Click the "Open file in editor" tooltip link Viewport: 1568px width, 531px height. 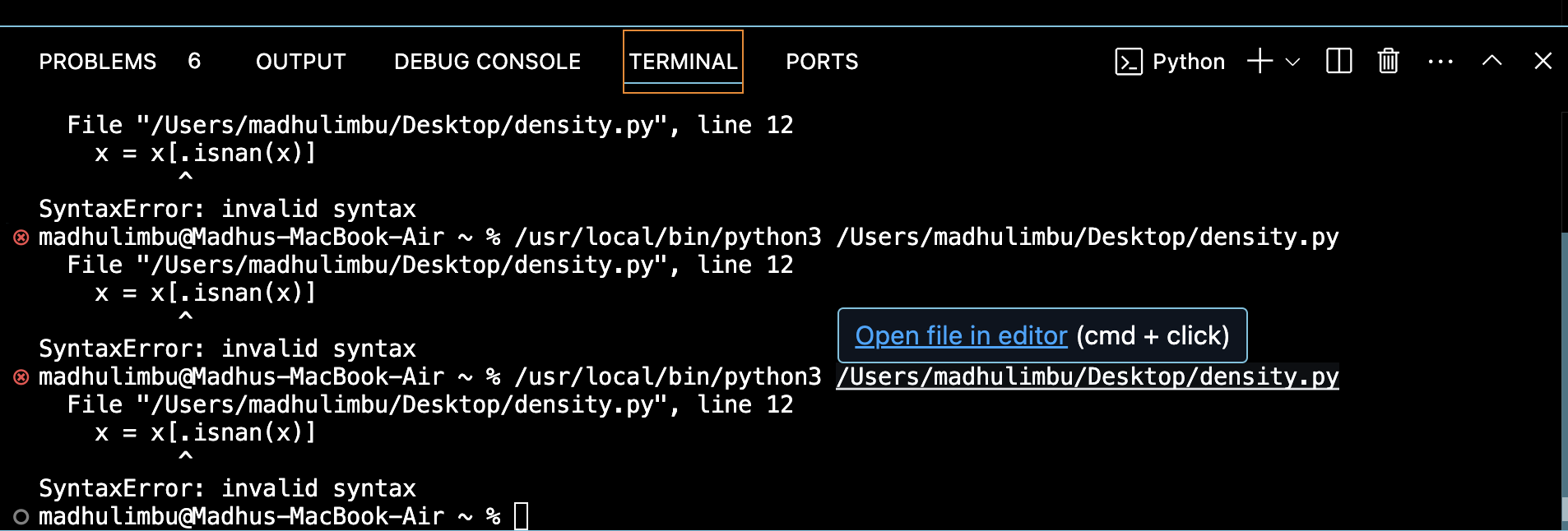pyautogui.click(x=961, y=335)
